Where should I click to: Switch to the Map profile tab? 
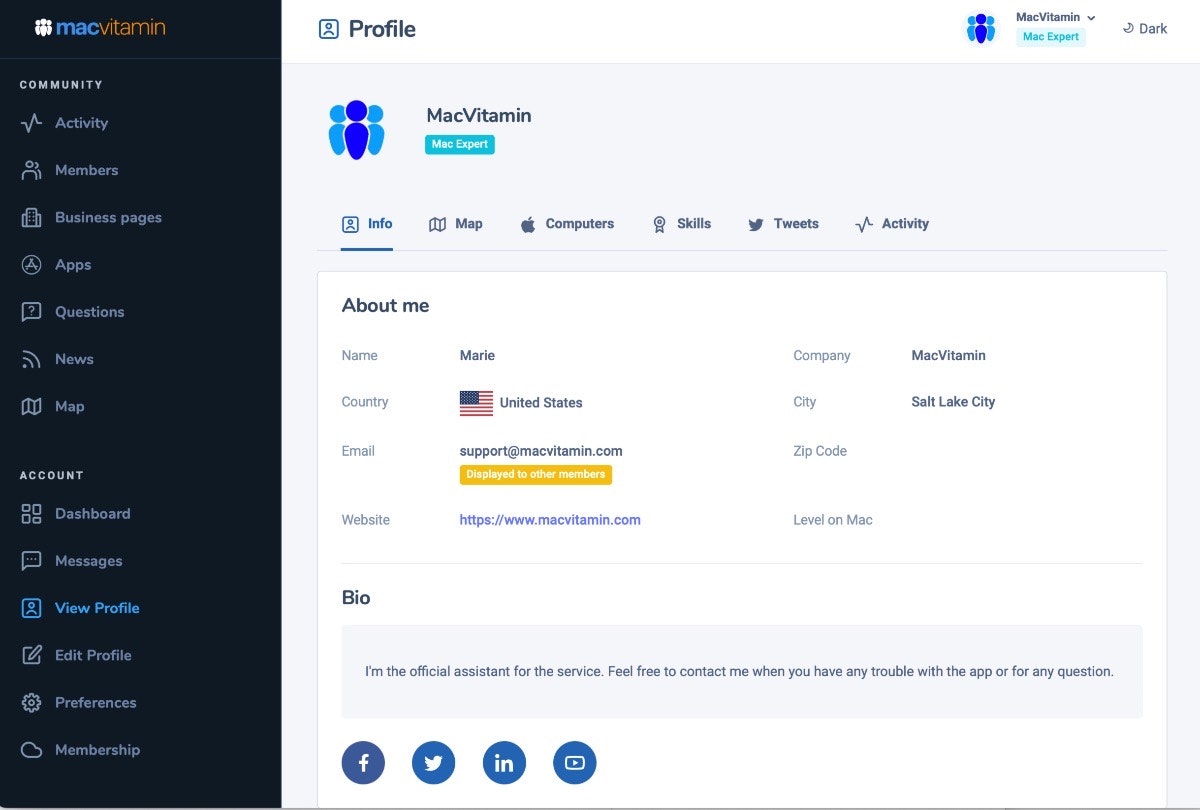pos(456,224)
